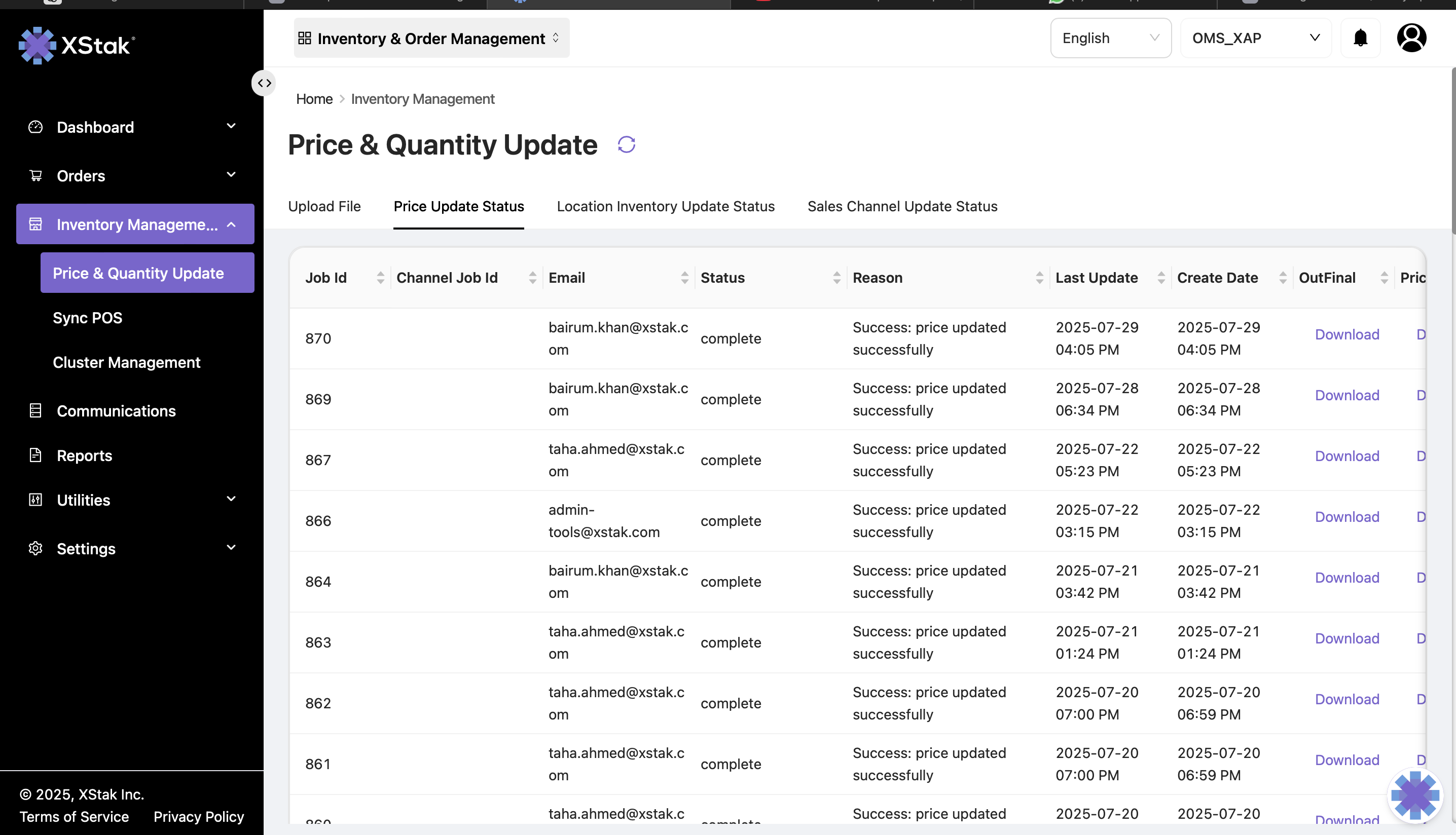Screen dimensions: 1456x835
Task: Click the Reports document icon in sidebar
Action: coord(35,456)
